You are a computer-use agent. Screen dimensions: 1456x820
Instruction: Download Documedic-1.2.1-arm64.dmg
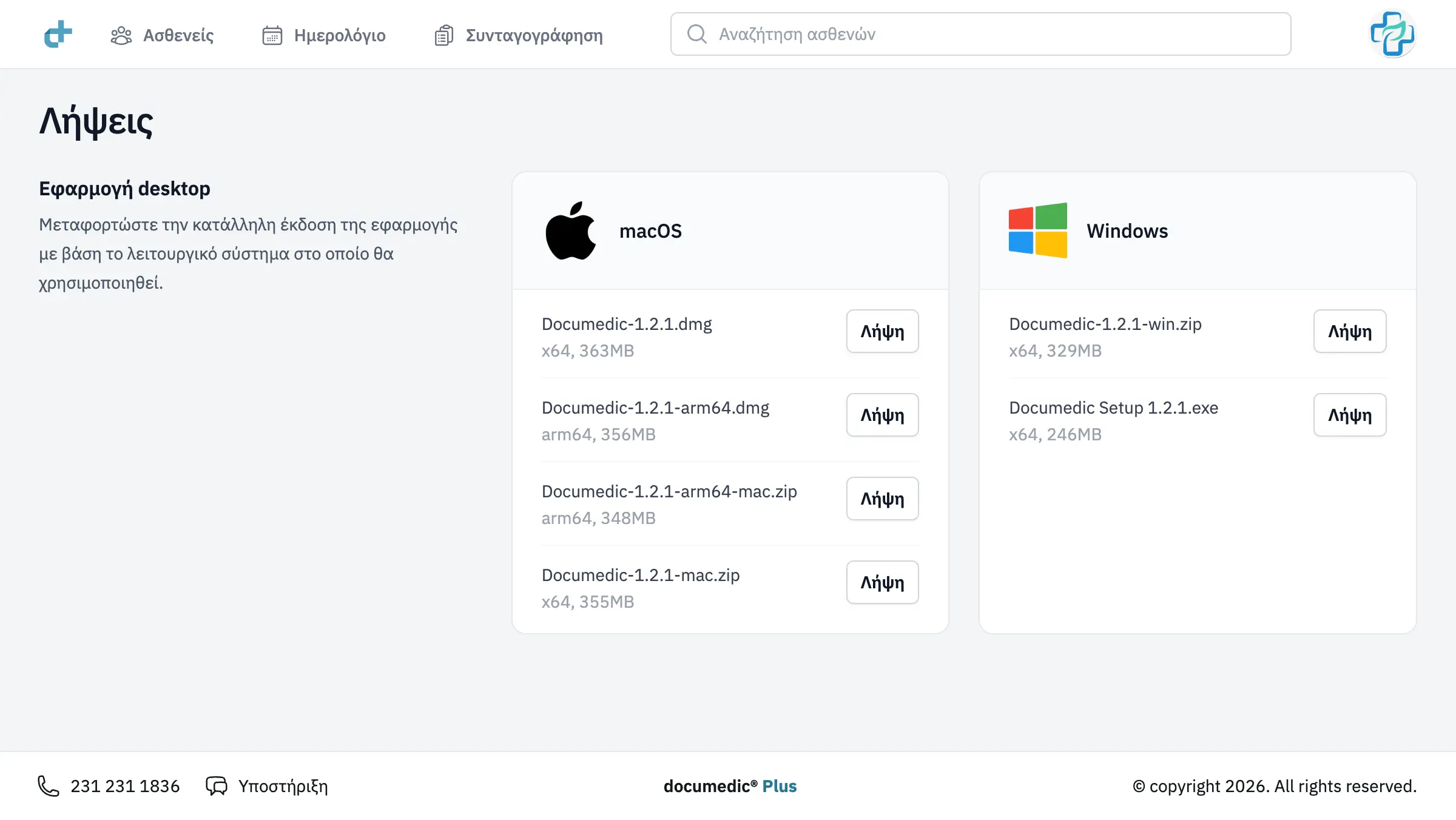coord(883,415)
